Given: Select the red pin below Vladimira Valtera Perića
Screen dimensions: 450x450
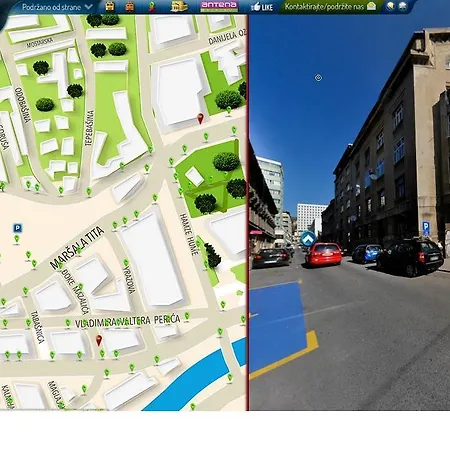Looking at the screenshot, I should coord(99,340).
